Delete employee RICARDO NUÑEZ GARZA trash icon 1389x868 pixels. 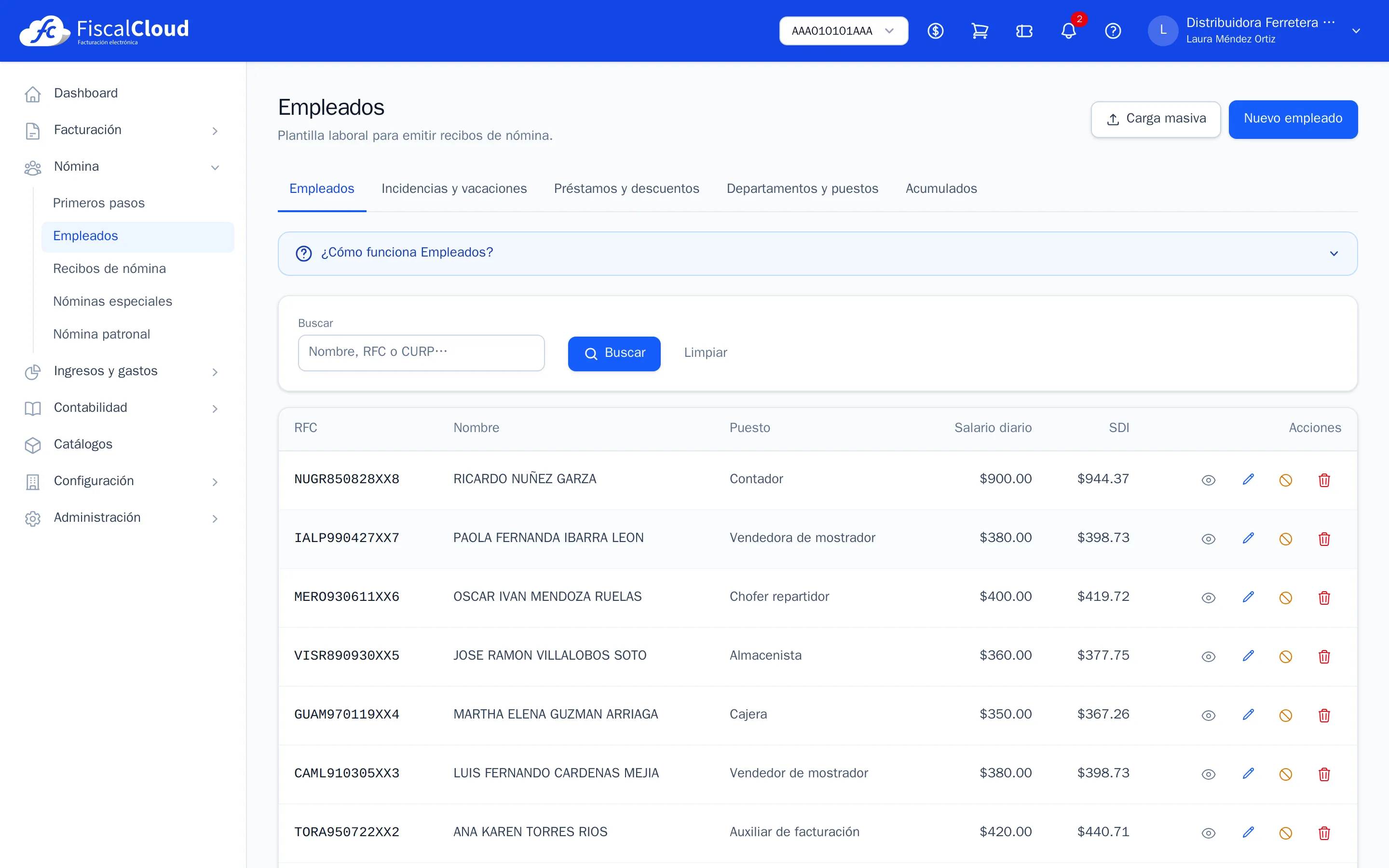(1324, 480)
